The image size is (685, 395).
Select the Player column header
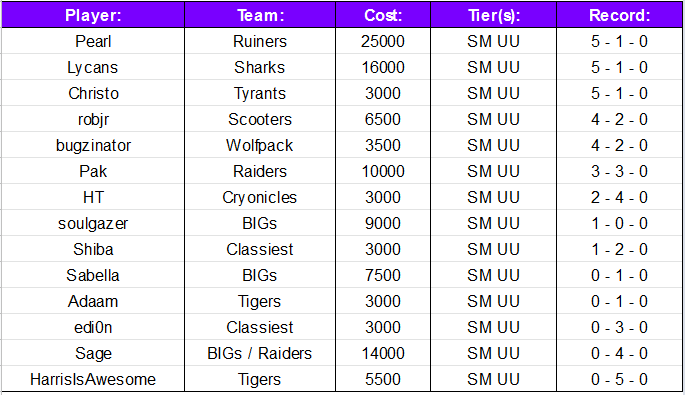tap(93, 15)
